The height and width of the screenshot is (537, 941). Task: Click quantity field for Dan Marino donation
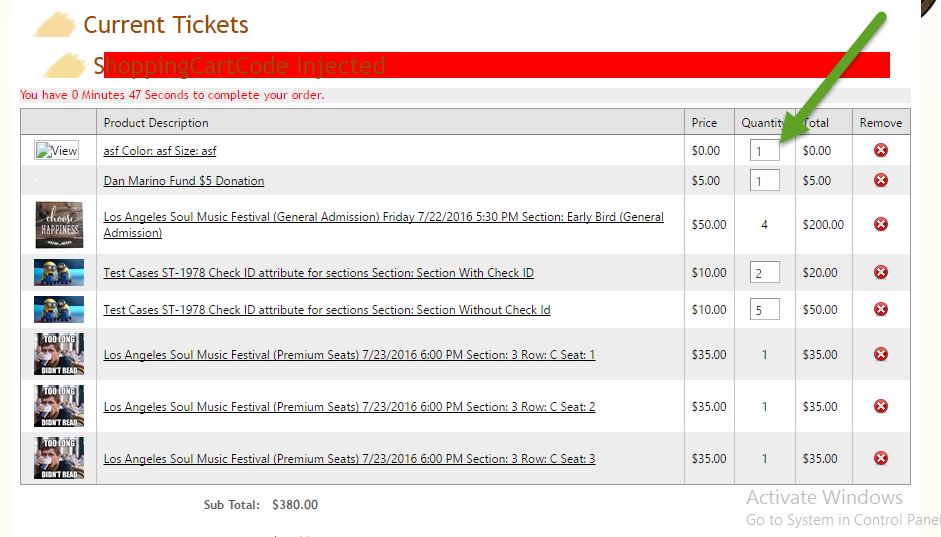pos(764,181)
